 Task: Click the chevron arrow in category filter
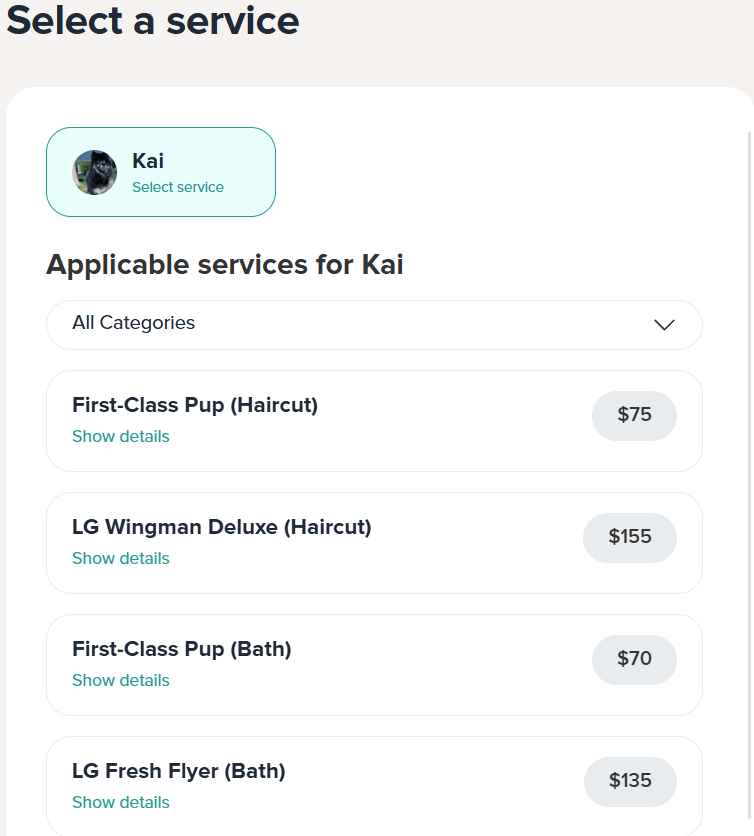[x=664, y=325]
